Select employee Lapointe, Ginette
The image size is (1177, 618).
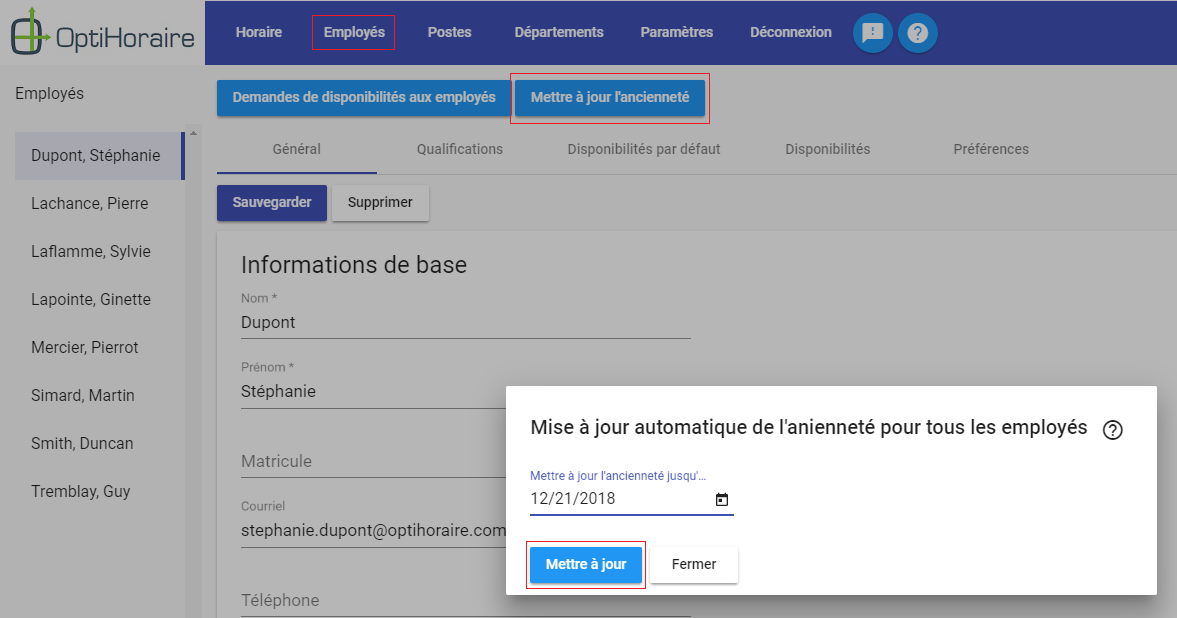pos(99,300)
